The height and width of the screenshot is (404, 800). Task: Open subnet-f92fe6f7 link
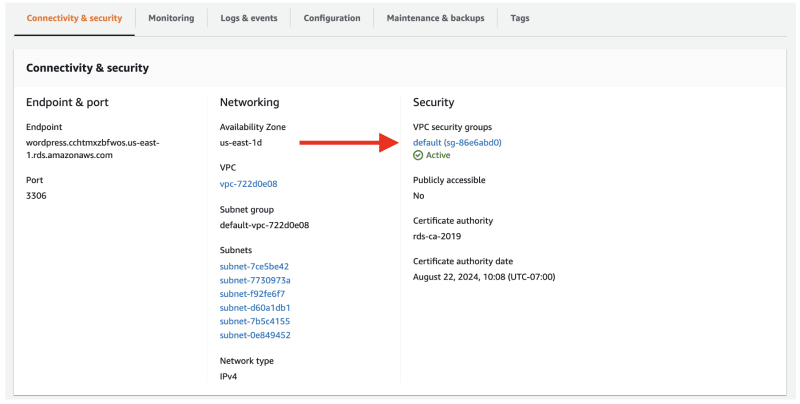(x=252, y=294)
